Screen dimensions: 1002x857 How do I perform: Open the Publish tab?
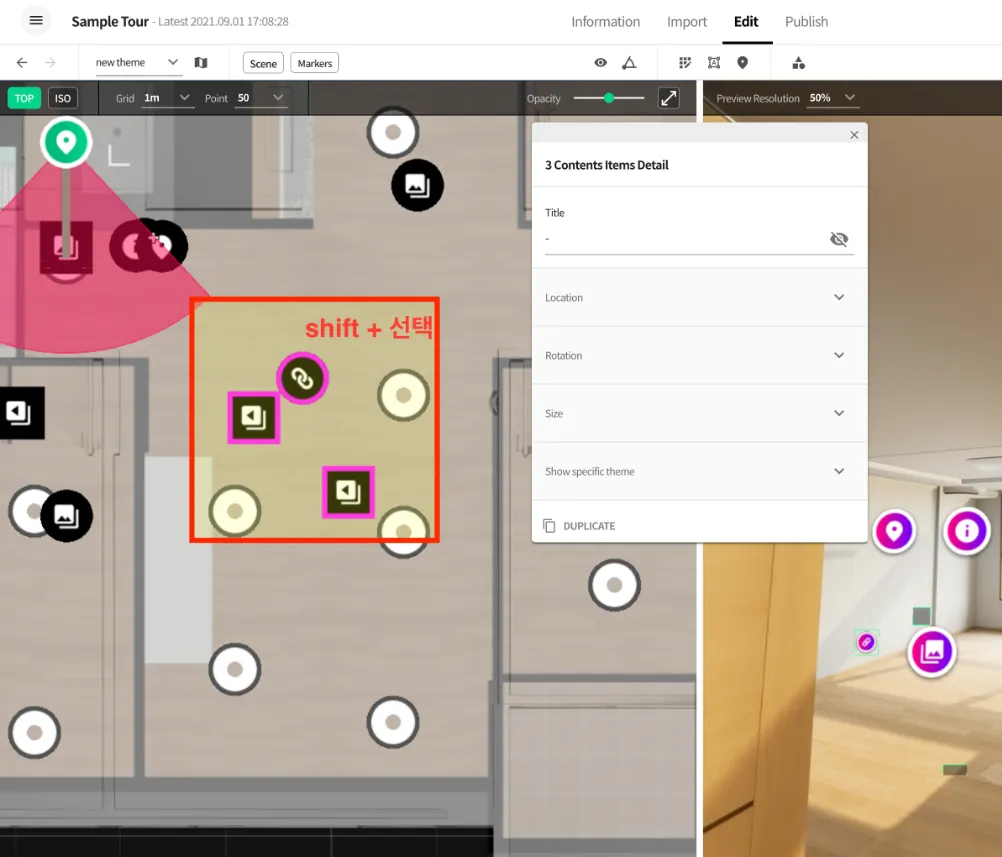pos(806,22)
